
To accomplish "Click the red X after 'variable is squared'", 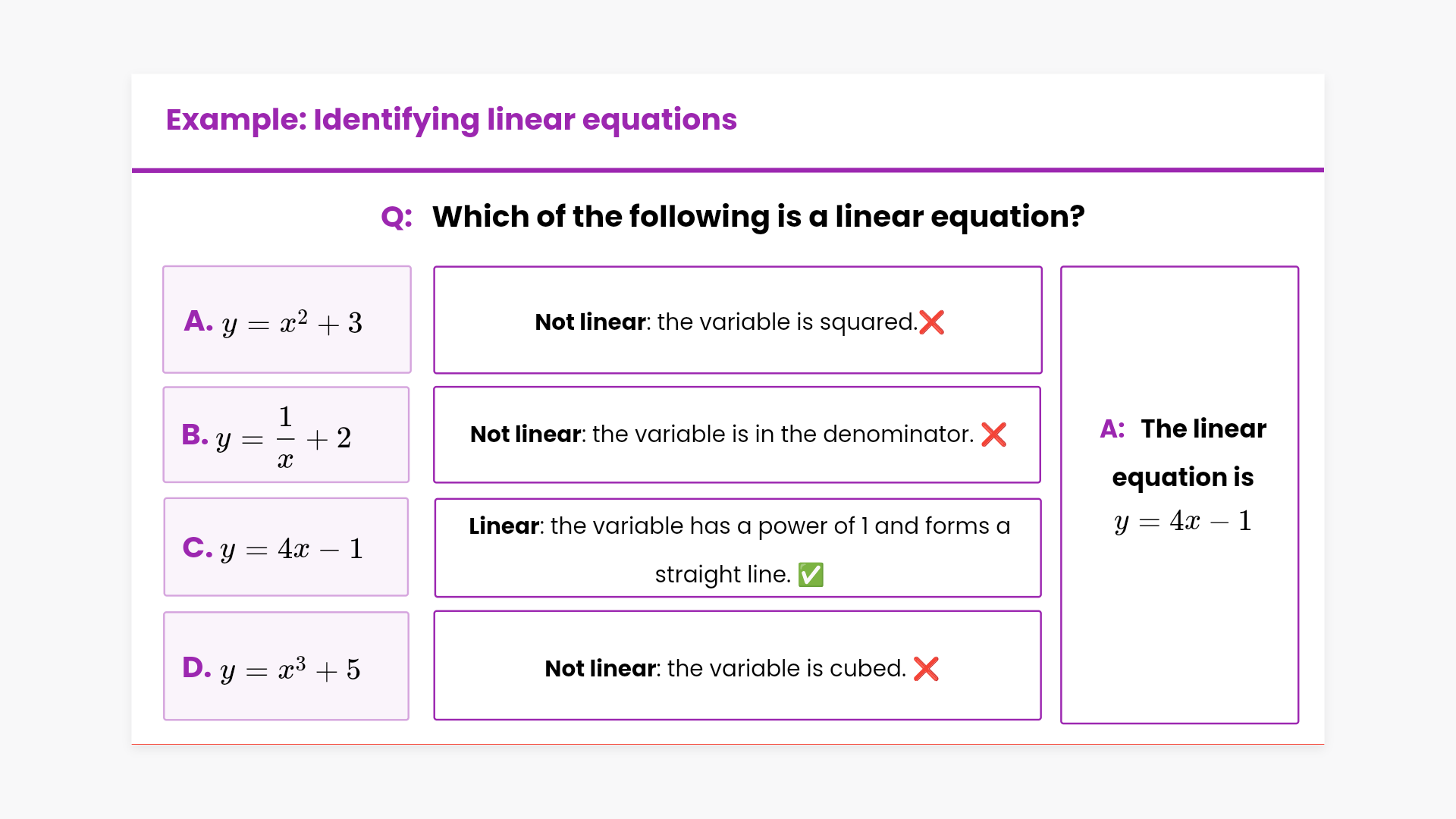I will (931, 322).
